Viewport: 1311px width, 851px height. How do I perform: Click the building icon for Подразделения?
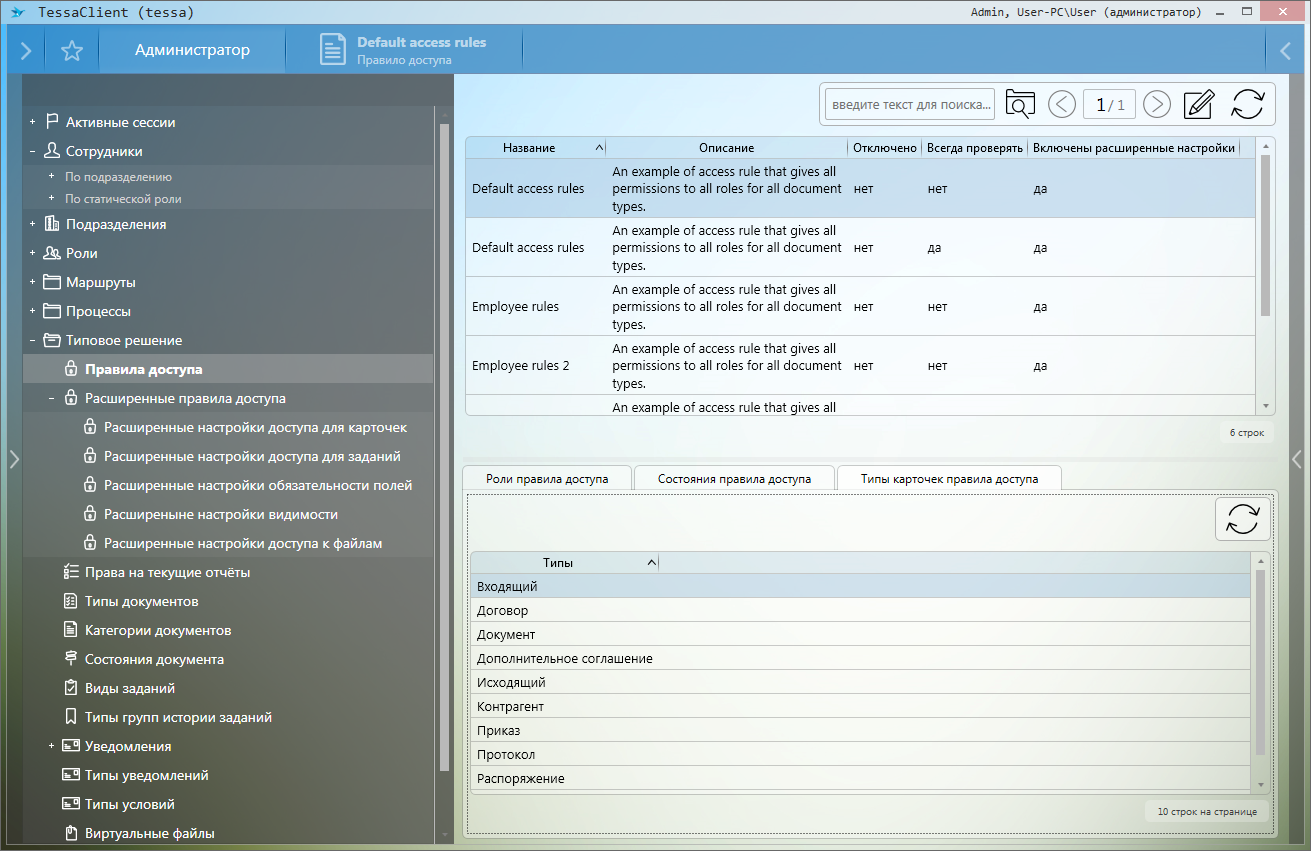52,224
